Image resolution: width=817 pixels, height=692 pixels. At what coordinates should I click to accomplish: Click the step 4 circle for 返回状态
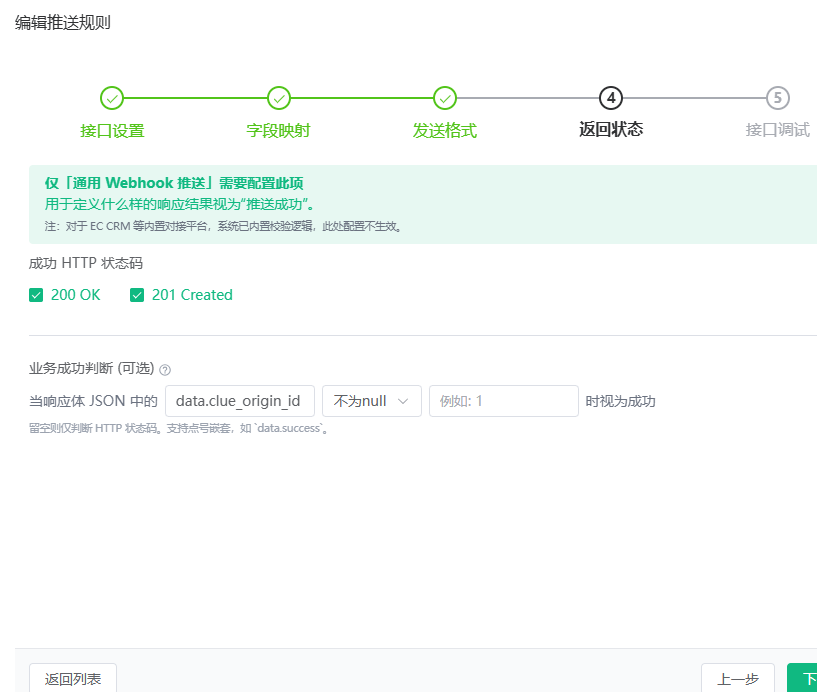tap(611, 98)
